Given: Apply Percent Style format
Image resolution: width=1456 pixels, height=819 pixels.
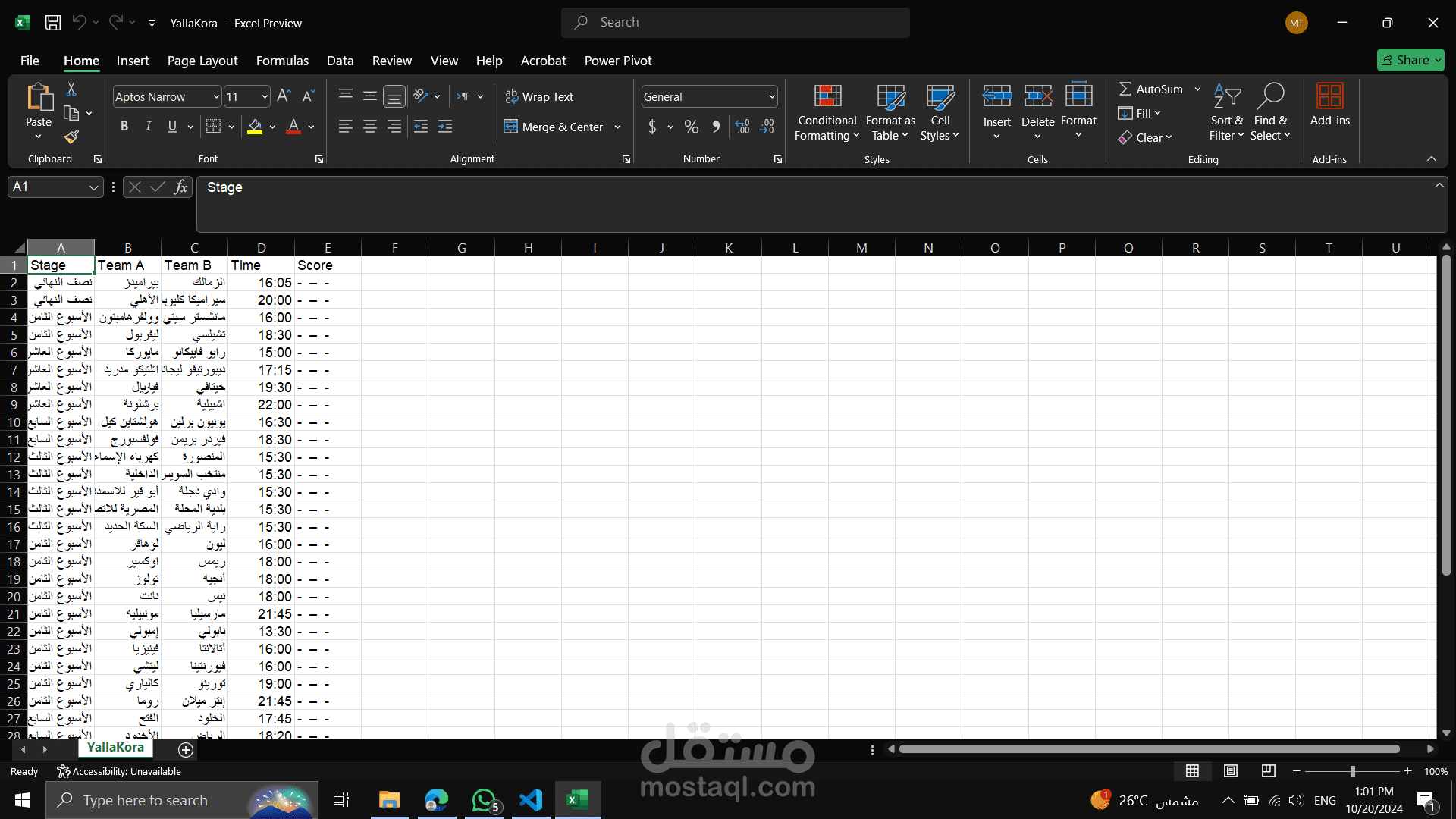Looking at the screenshot, I should pos(692,127).
